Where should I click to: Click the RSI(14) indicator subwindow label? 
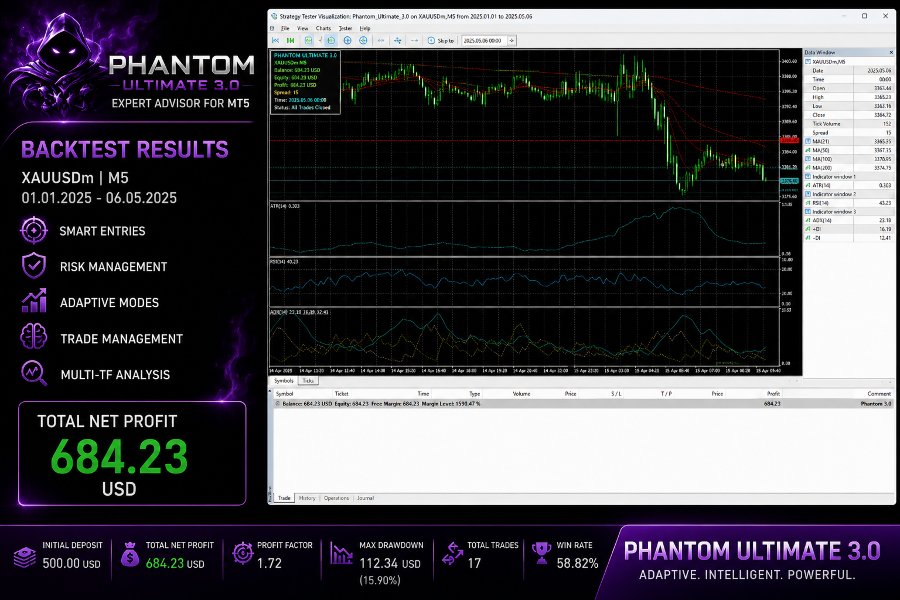coord(284,261)
